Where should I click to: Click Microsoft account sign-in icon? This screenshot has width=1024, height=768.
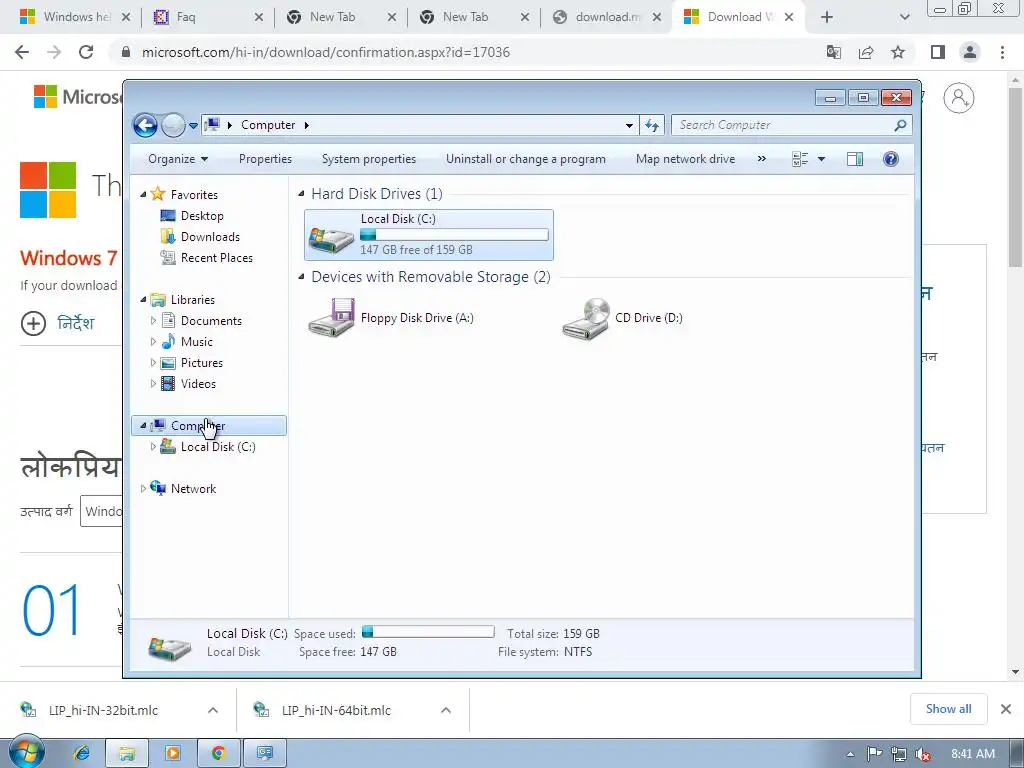[x=959, y=98]
